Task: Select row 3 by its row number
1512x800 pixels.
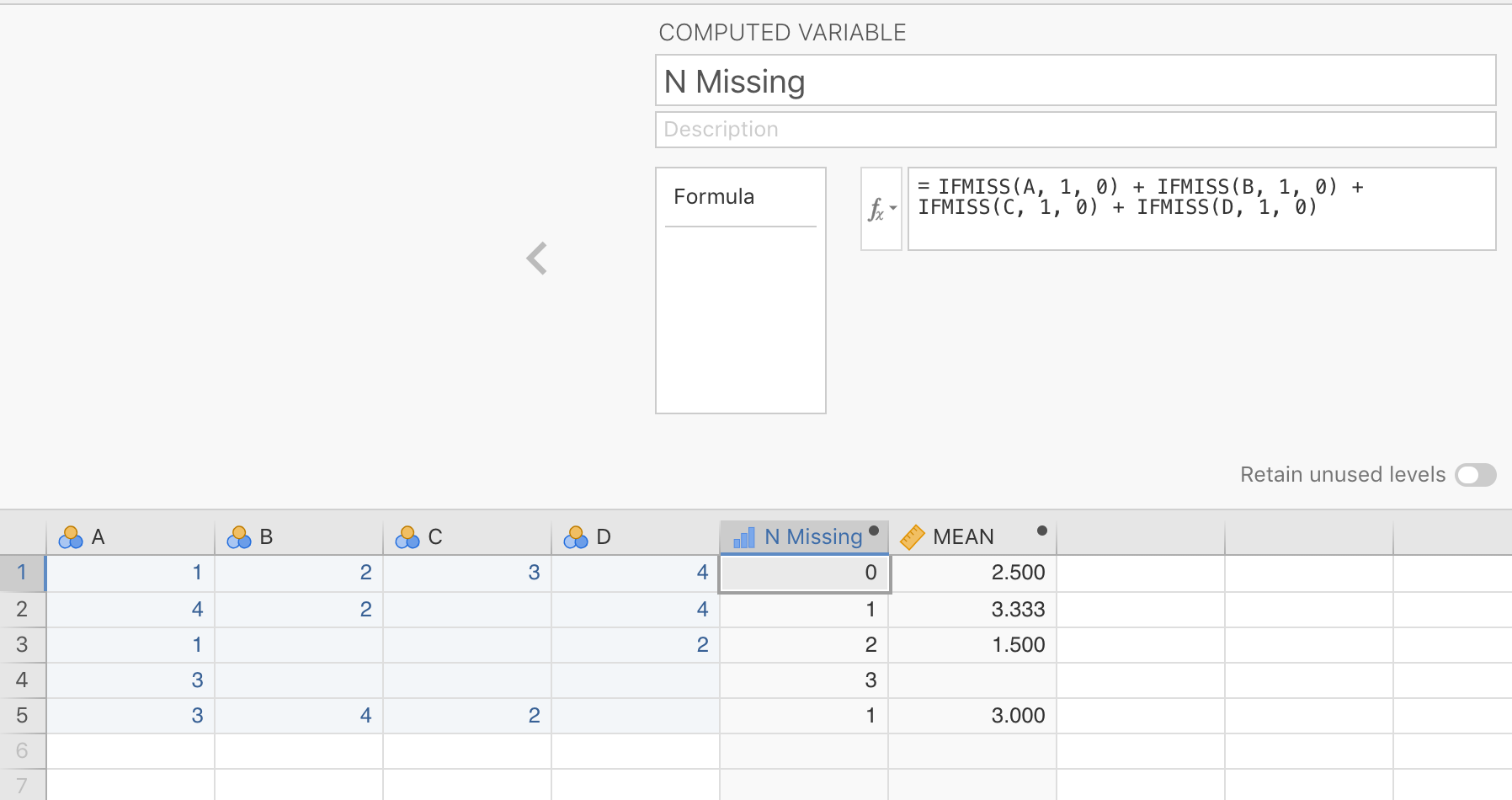Action: point(22,644)
